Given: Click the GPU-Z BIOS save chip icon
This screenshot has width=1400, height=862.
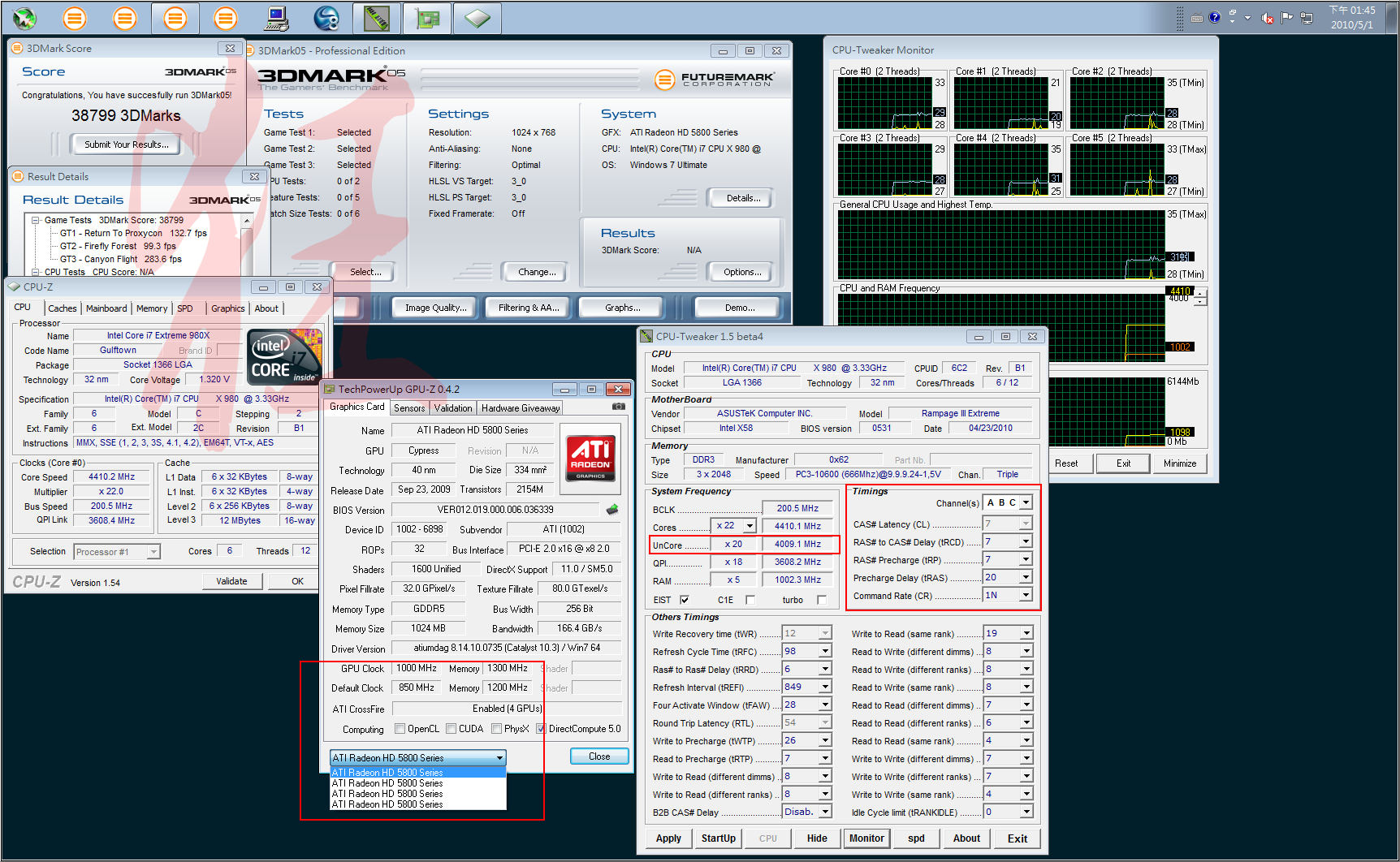Looking at the screenshot, I should click(612, 510).
